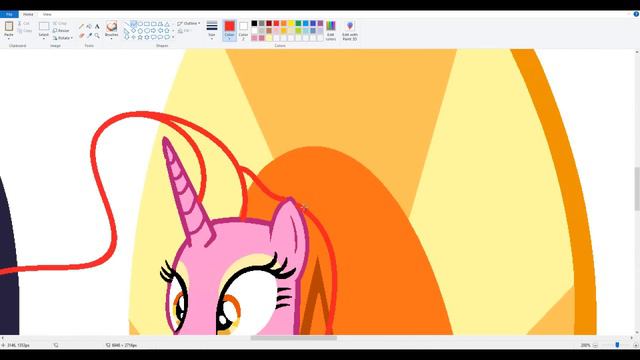The height and width of the screenshot is (360, 640).
Task: Select the Text tool
Action: 97,27
